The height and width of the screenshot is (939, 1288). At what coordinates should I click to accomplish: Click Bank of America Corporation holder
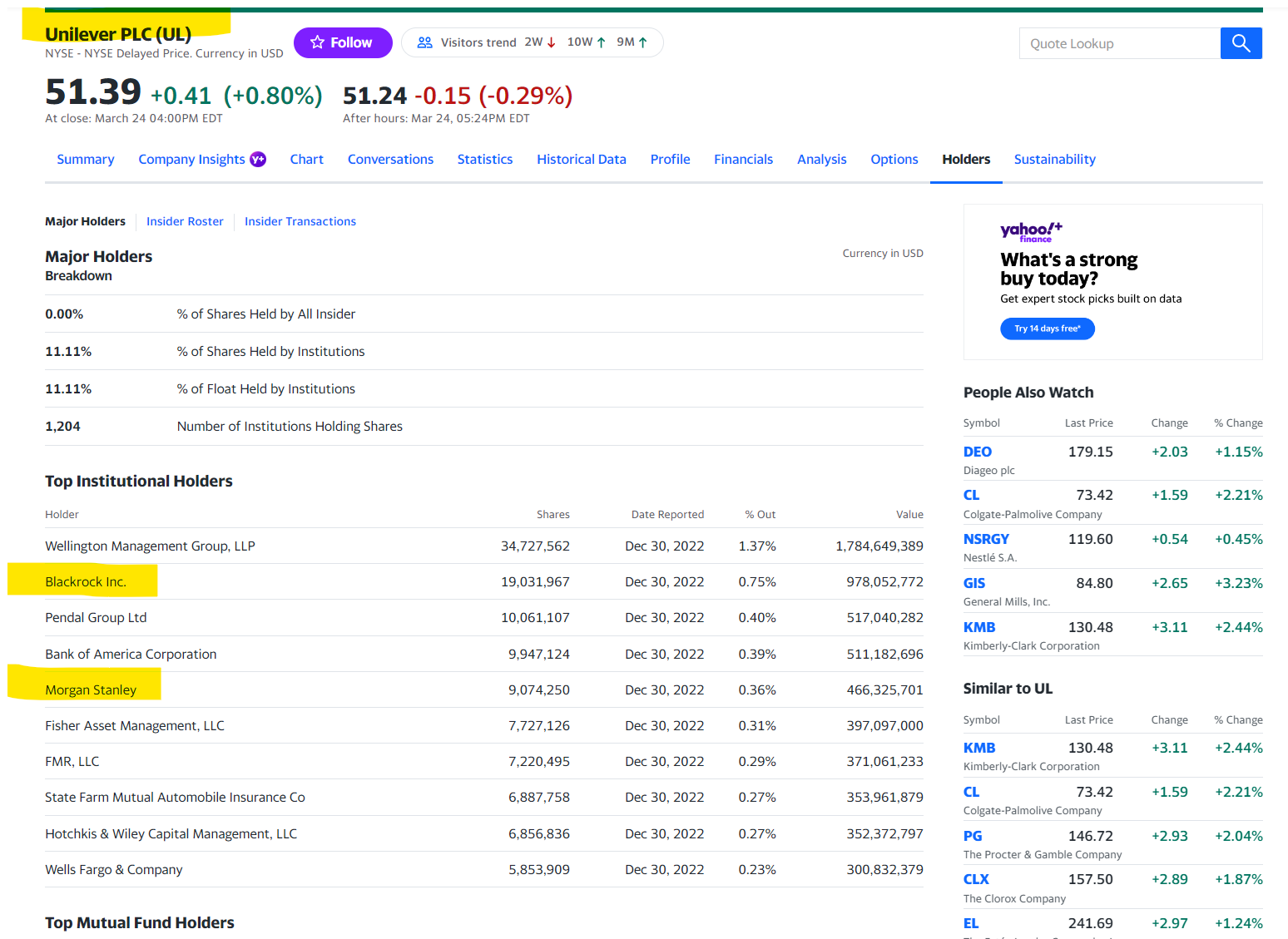(131, 654)
